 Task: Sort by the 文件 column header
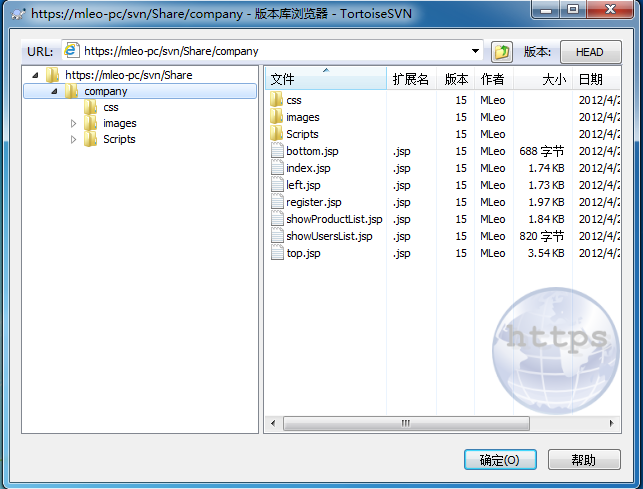(x=326, y=78)
